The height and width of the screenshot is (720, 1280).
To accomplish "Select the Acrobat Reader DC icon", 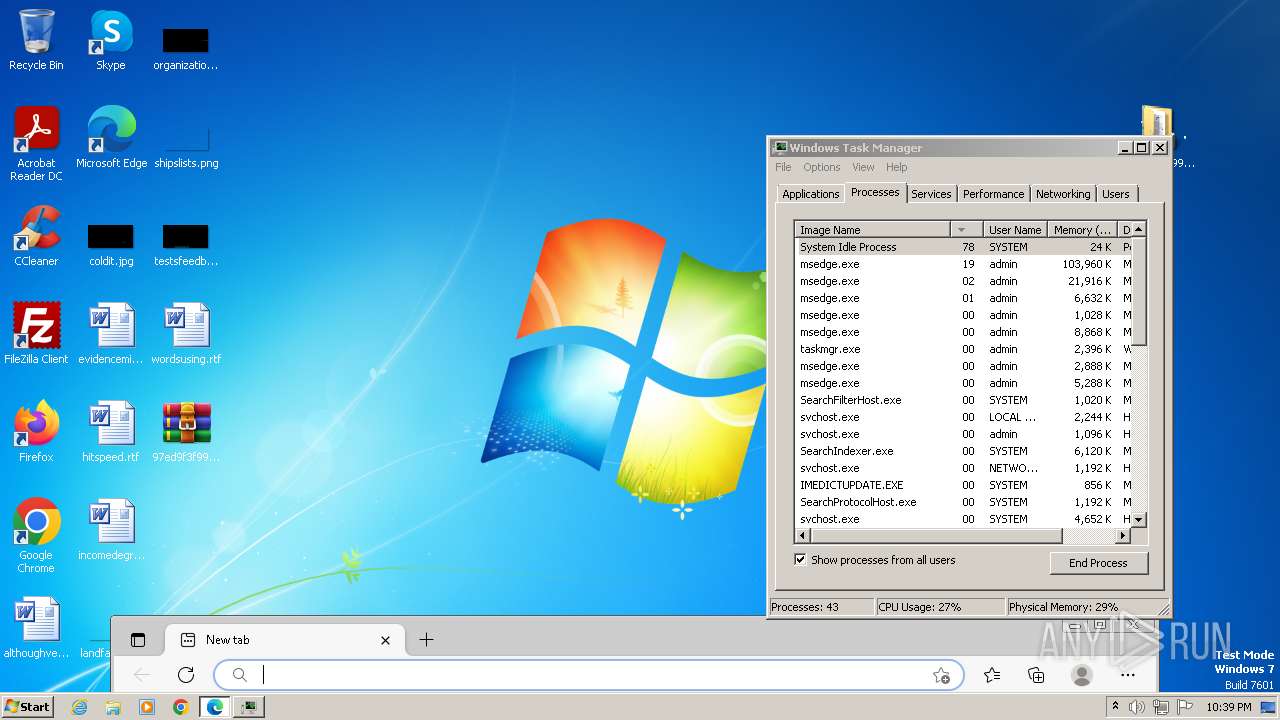I will [x=36, y=144].
